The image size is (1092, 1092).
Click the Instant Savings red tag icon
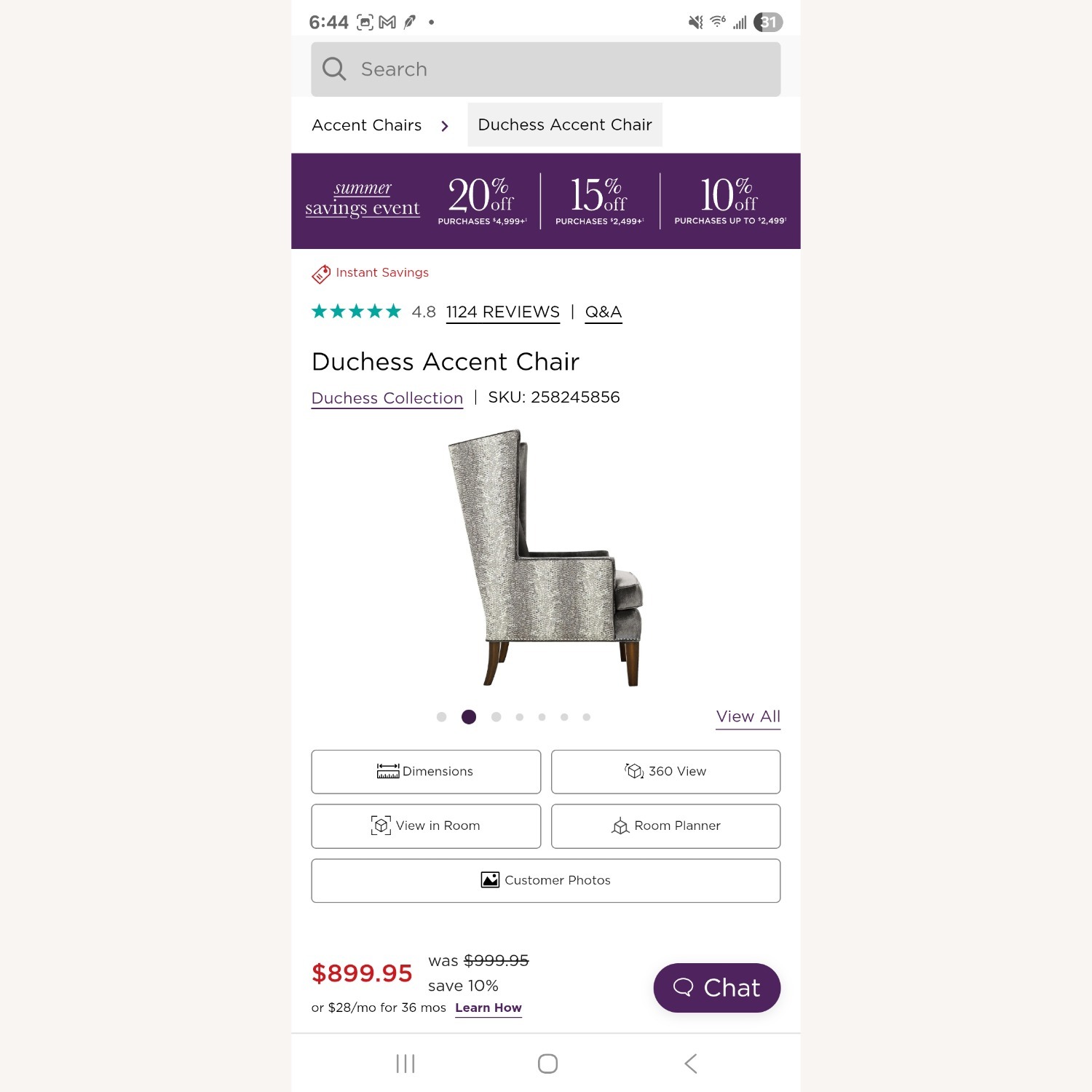(320, 274)
